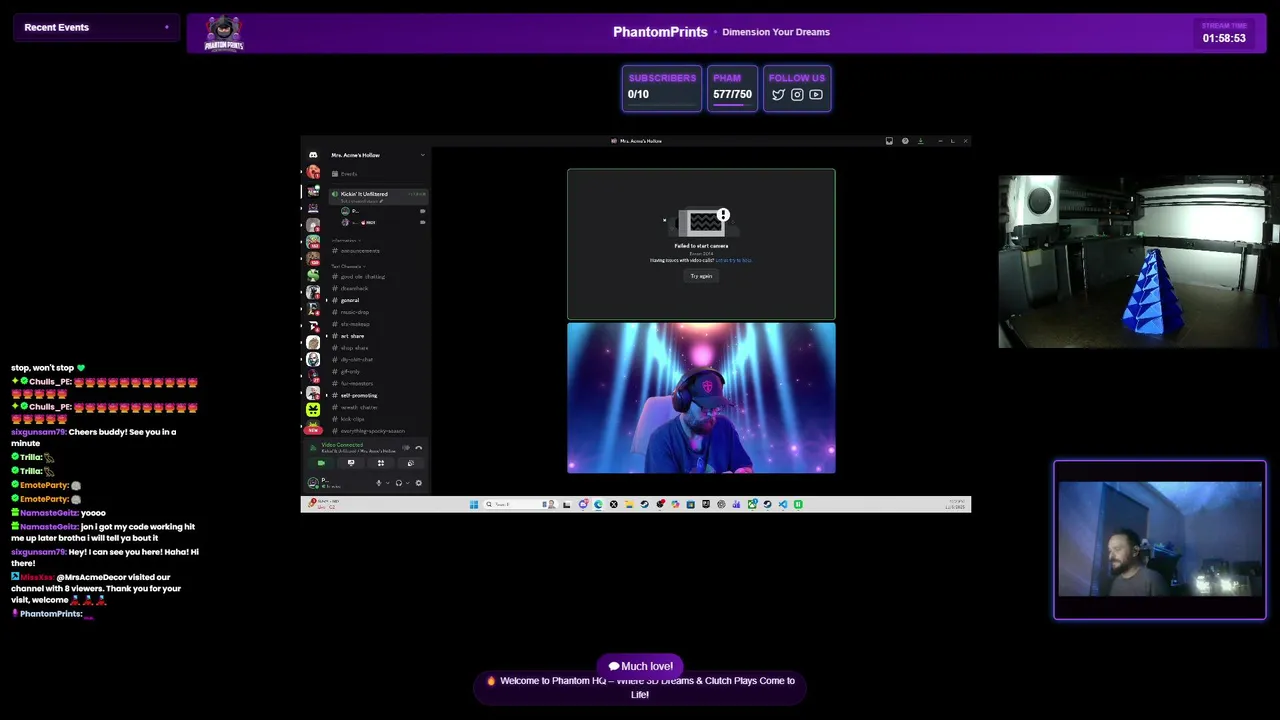Screen dimensions: 1280x720
Task: Deafen audio with the headphones icon
Action: [x=399, y=483]
